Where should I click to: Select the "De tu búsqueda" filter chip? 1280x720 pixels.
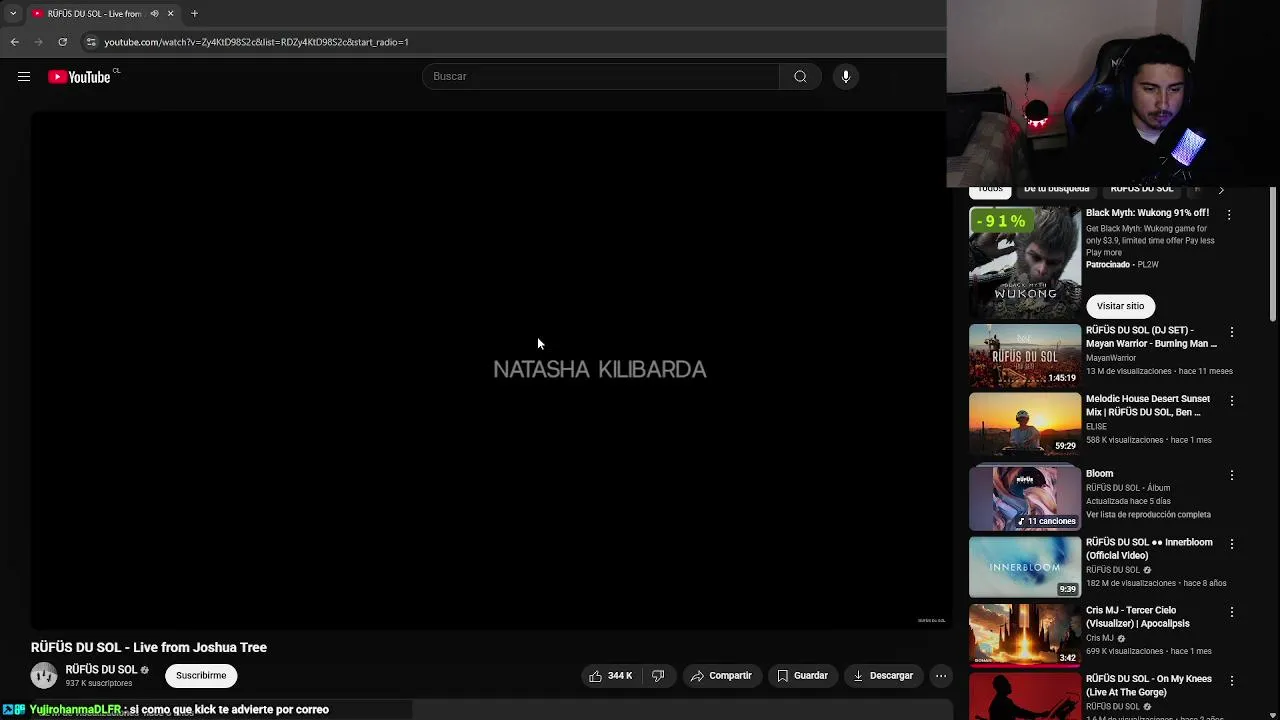1056,189
